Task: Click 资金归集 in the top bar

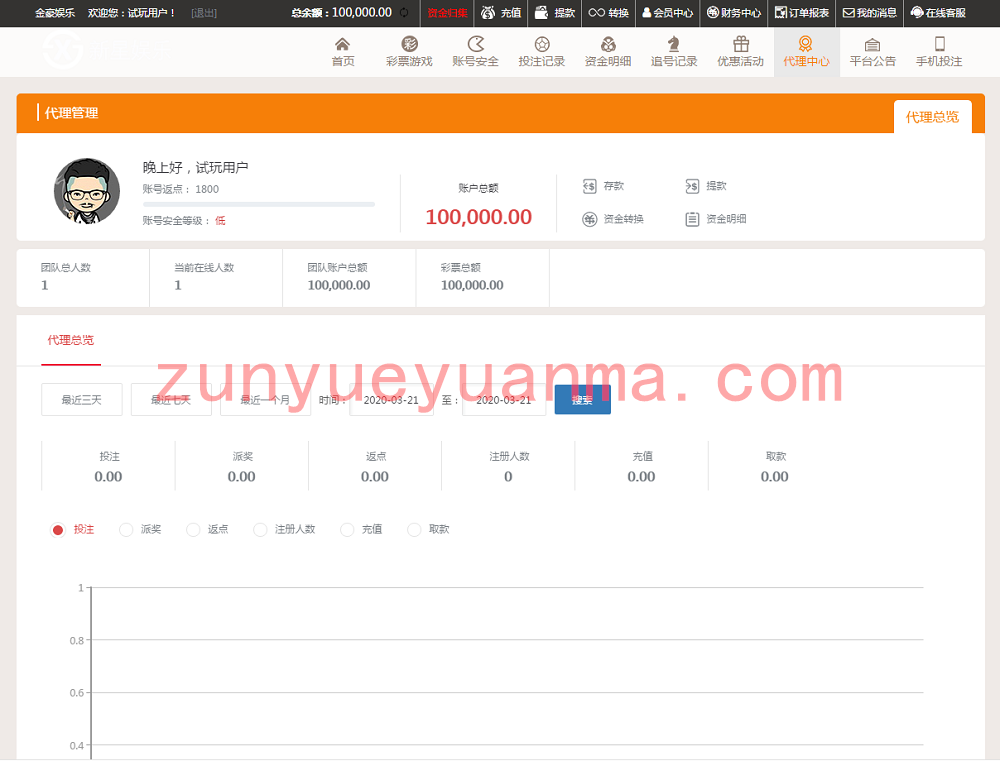Action: point(447,13)
